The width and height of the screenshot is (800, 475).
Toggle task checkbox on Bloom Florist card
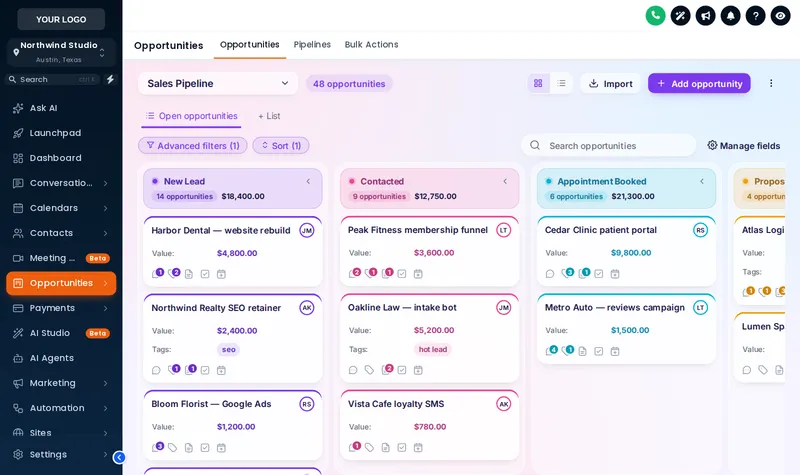tap(205, 447)
